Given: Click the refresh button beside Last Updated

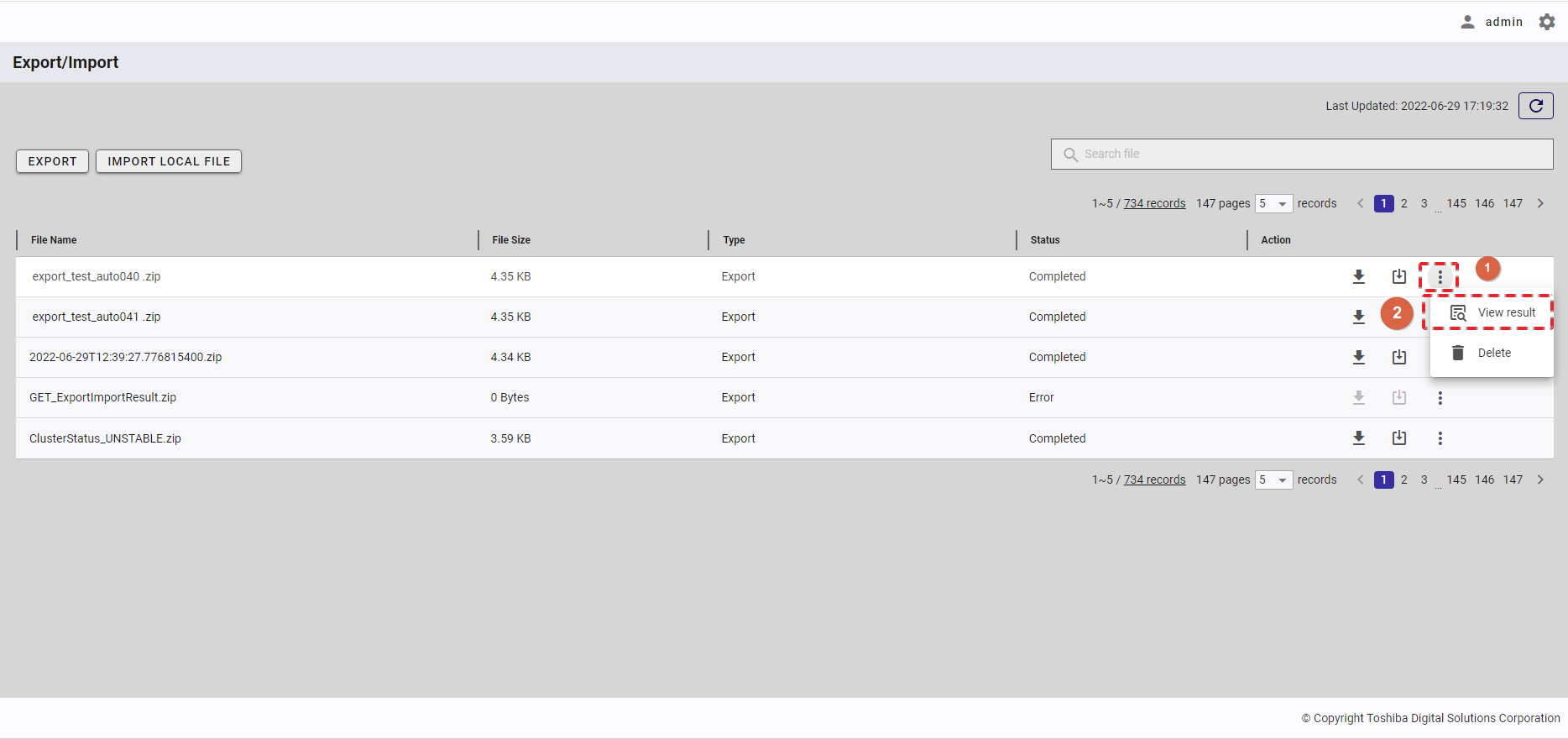Looking at the screenshot, I should [1535, 106].
